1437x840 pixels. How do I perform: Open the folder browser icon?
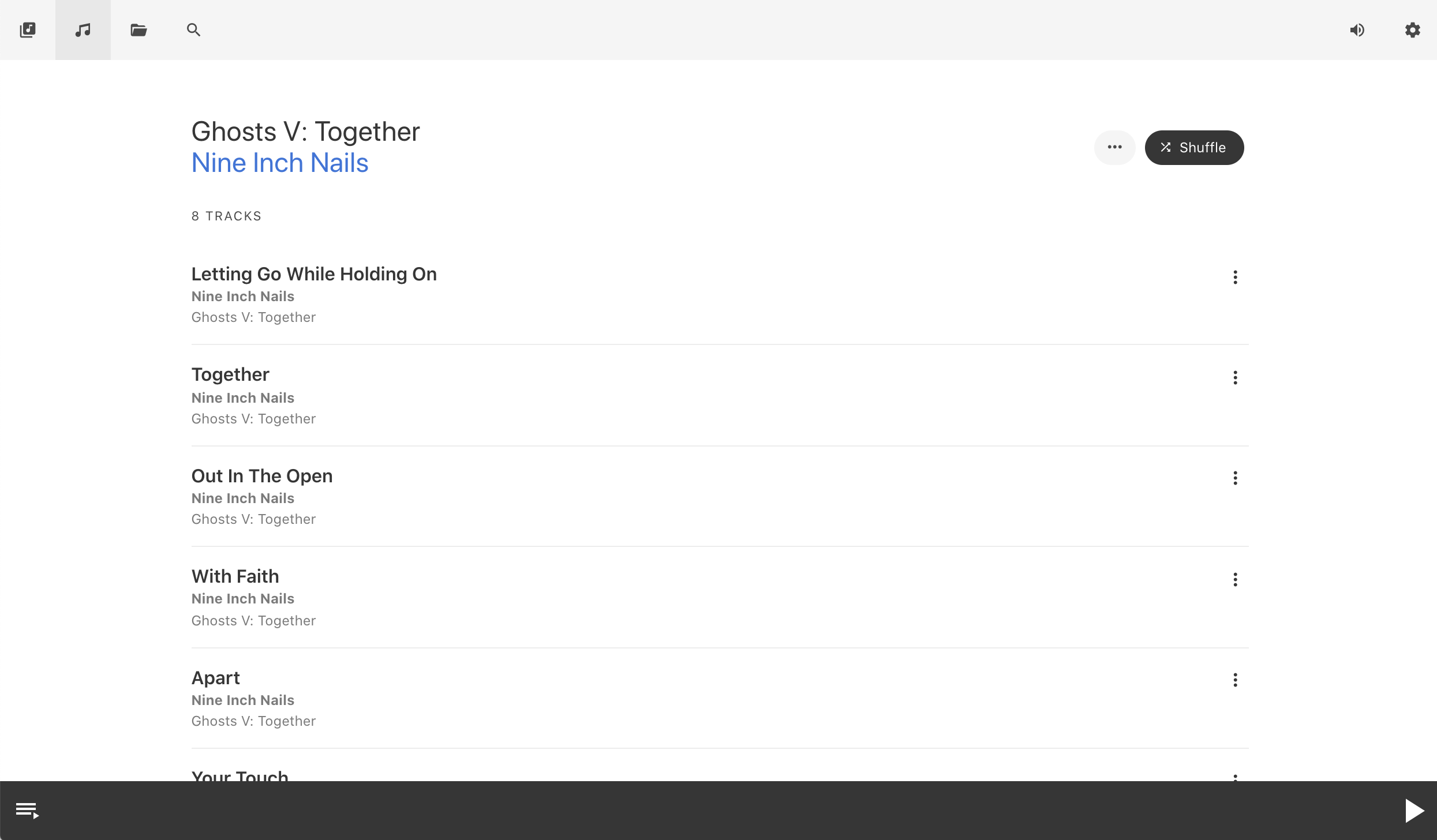(x=139, y=30)
